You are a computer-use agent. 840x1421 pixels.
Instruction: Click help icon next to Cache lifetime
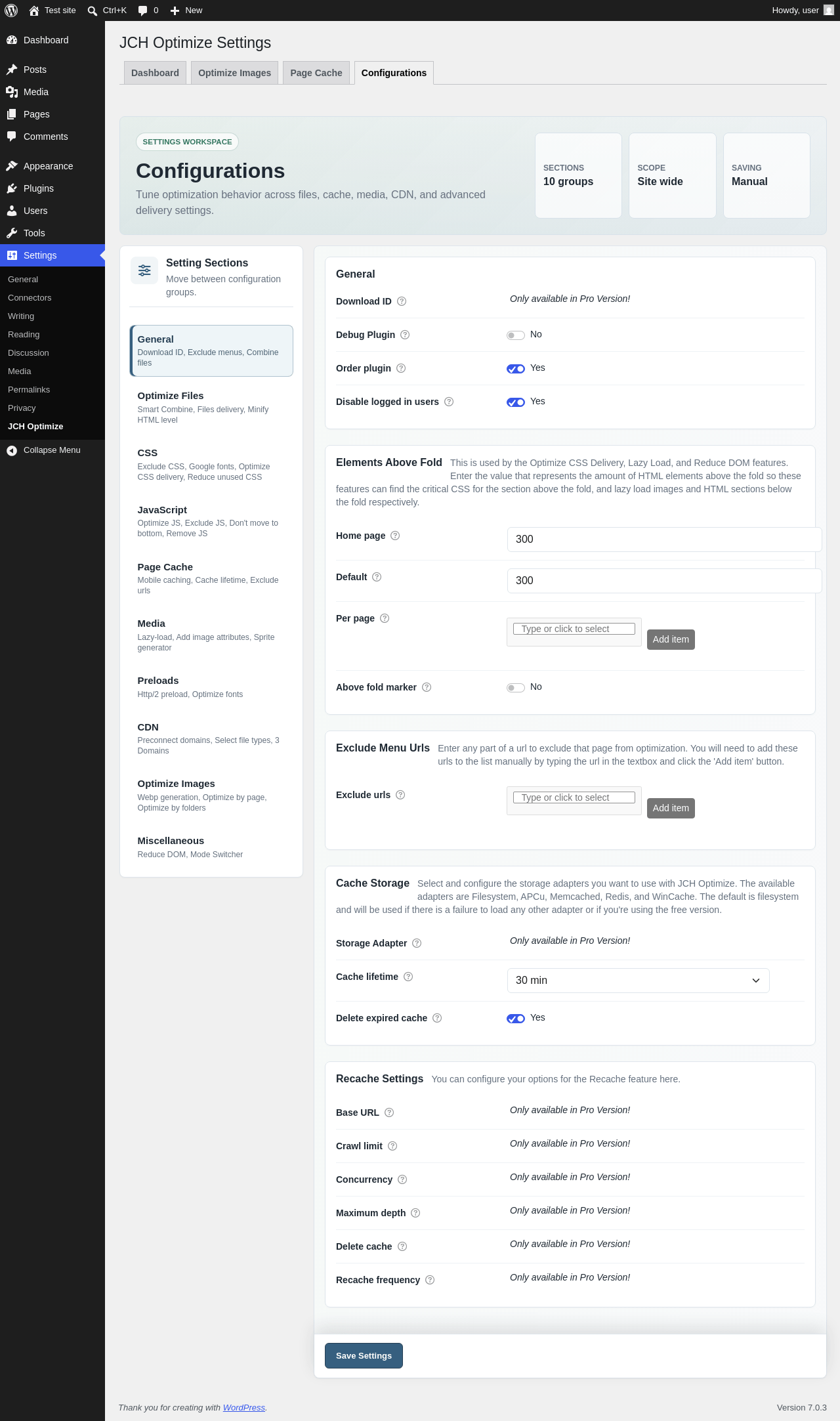point(408,977)
